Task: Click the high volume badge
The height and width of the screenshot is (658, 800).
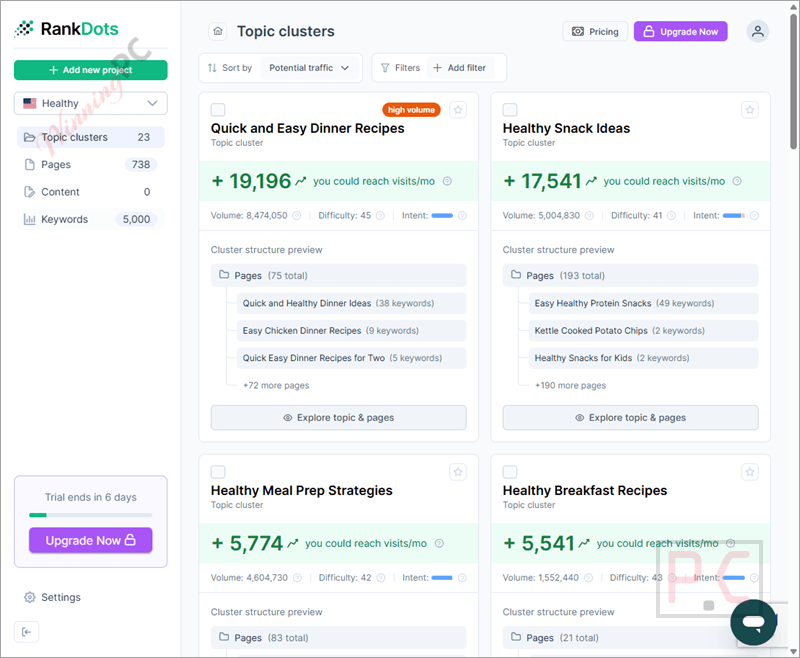Action: coord(411,110)
